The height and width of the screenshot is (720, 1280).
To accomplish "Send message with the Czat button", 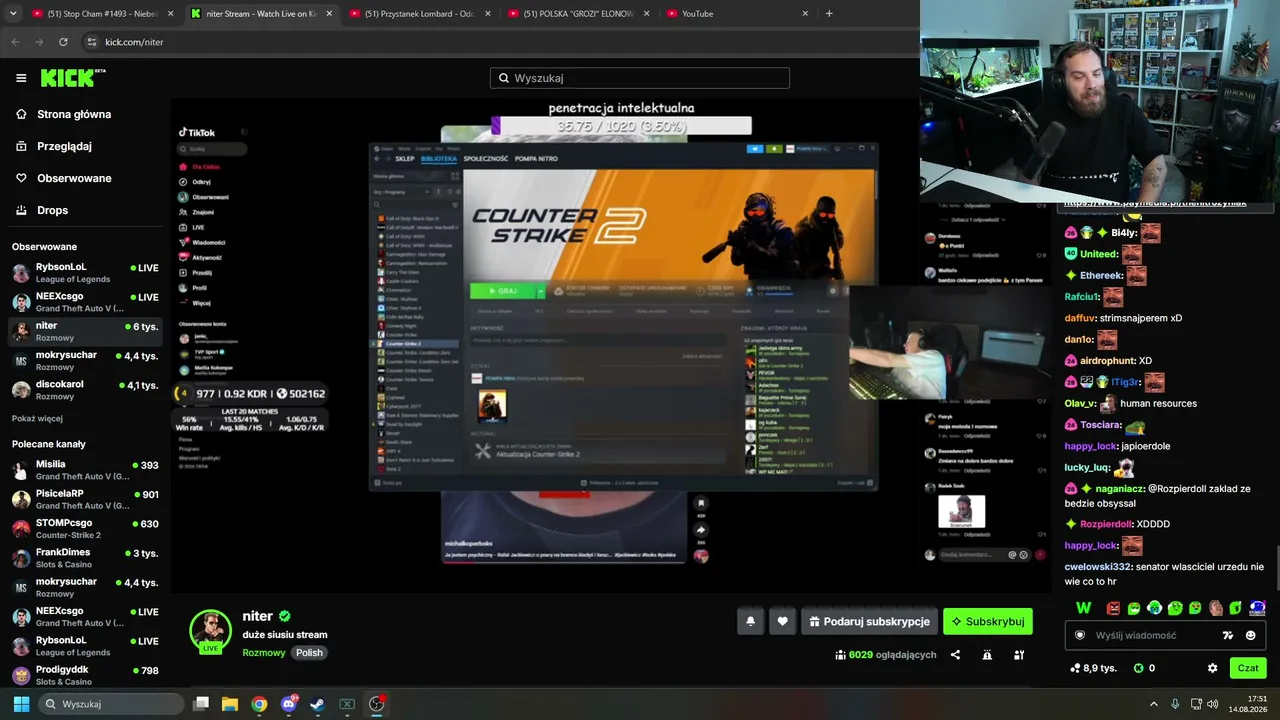I will 1248,668.
